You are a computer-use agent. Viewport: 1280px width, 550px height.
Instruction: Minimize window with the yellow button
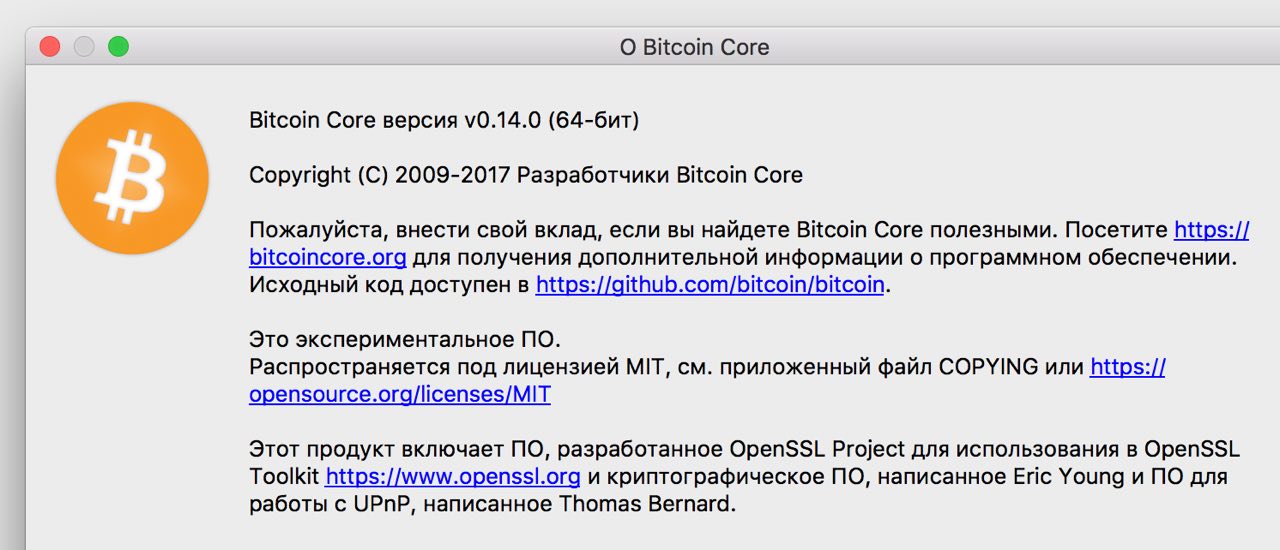click(x=84, y=46)
